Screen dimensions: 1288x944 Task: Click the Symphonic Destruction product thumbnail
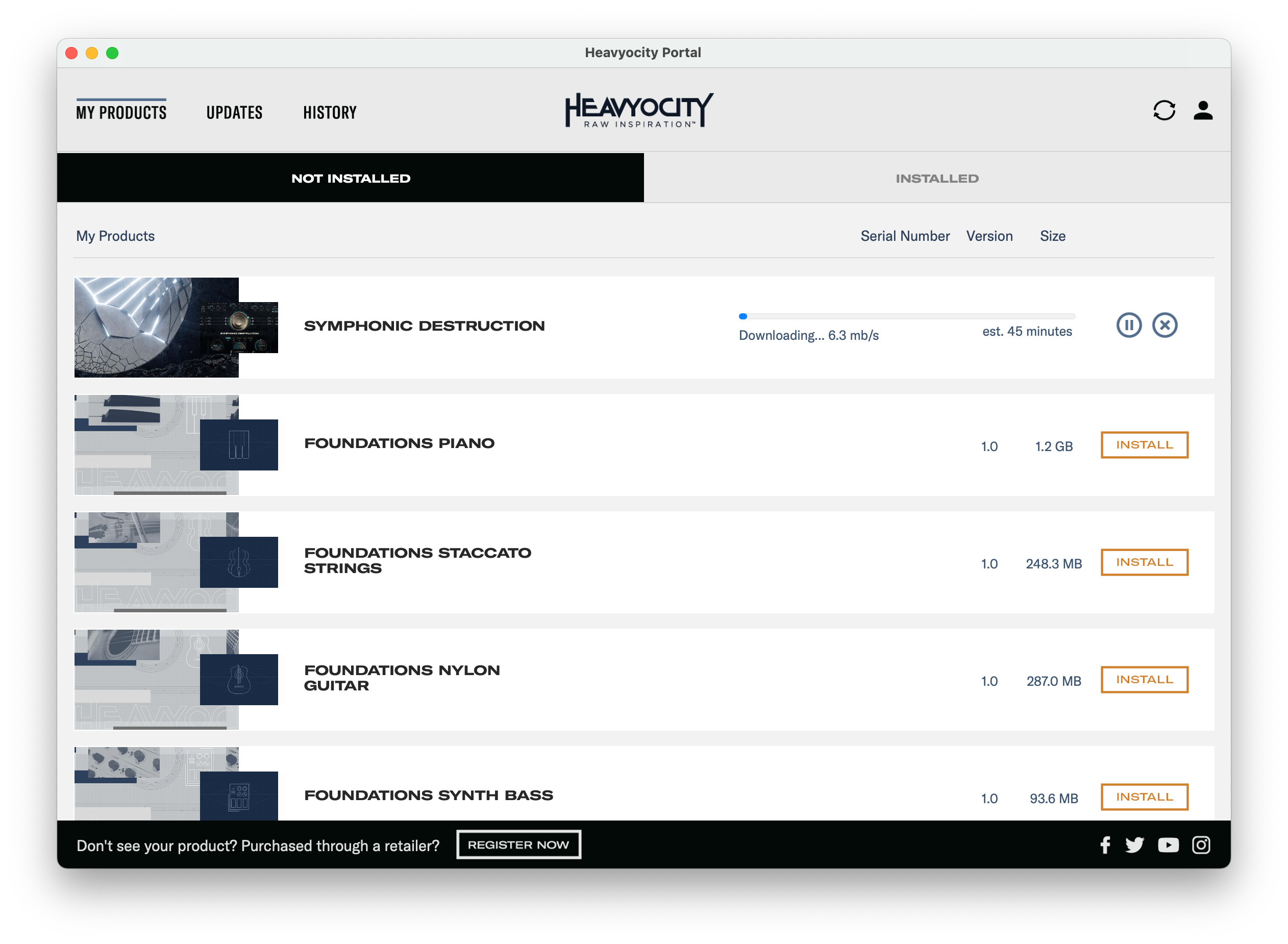click(176, 328)
